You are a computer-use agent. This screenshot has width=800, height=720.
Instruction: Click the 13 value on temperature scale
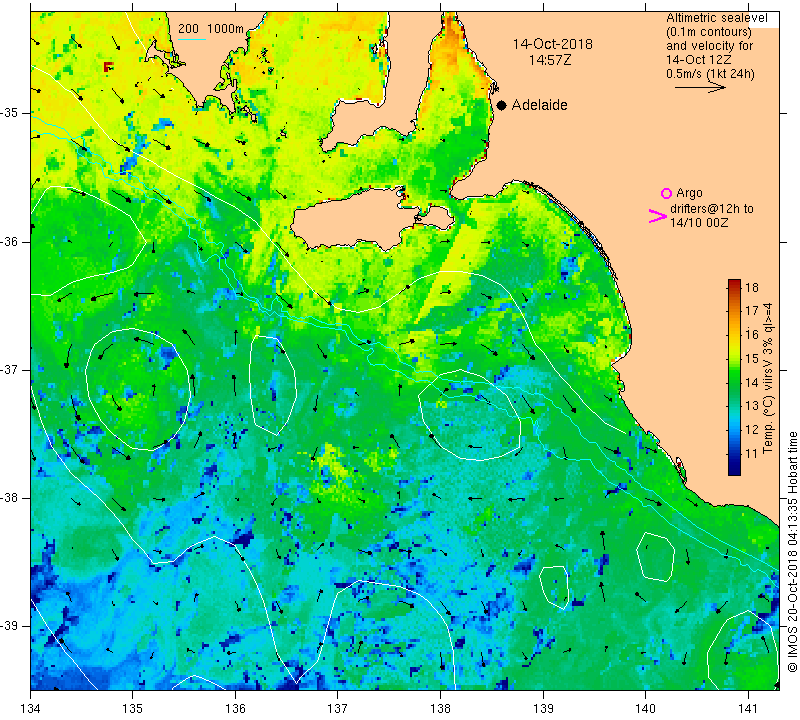752,406
